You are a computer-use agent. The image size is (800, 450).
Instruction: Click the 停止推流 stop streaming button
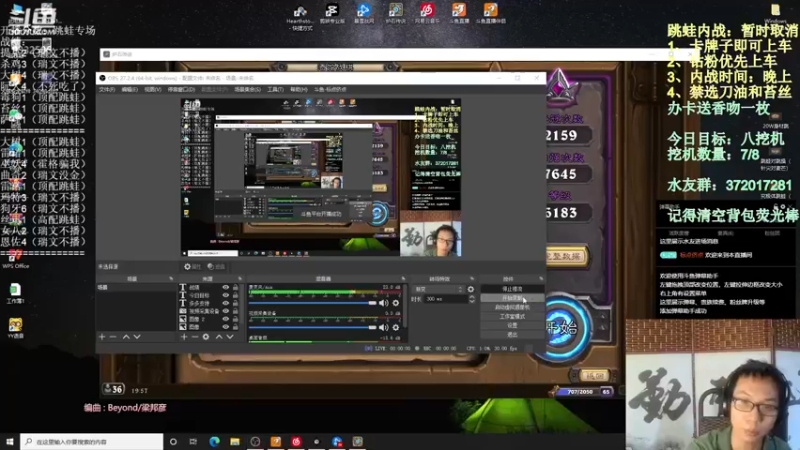point(512,289)
